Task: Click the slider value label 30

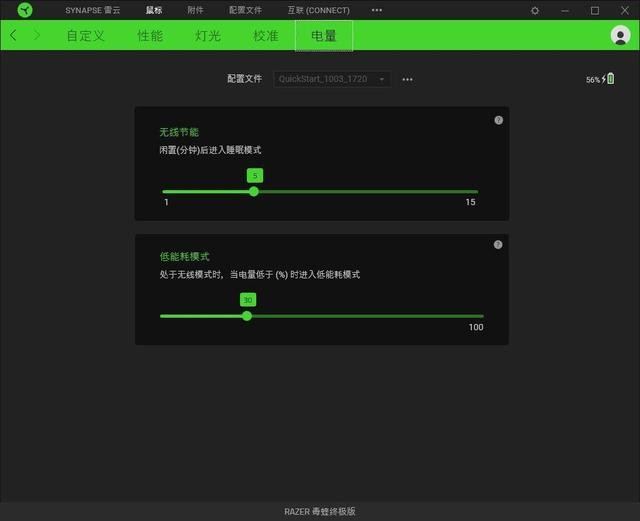Action: (248, 300)
